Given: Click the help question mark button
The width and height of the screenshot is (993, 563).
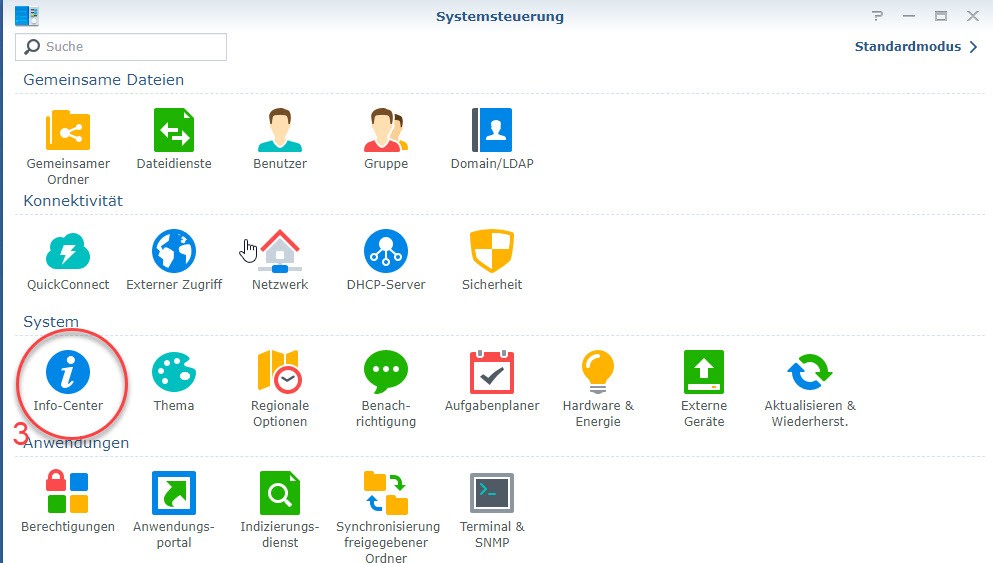Looking at the screenshot, I should [878, 16].
